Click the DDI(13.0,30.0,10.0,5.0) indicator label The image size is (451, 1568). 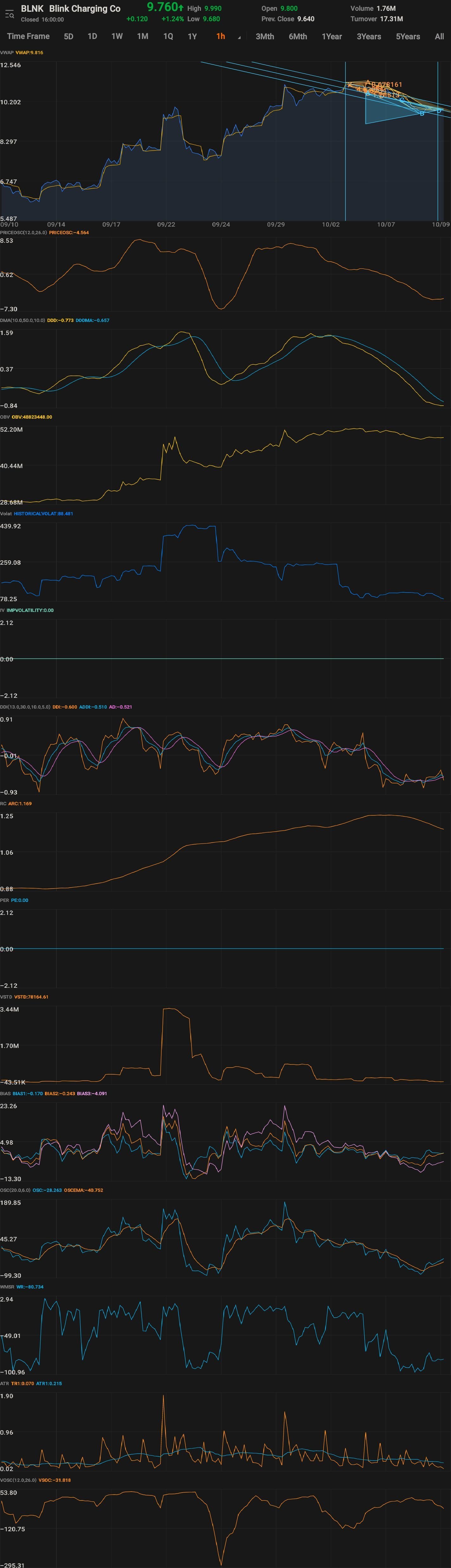pos(25,707)
